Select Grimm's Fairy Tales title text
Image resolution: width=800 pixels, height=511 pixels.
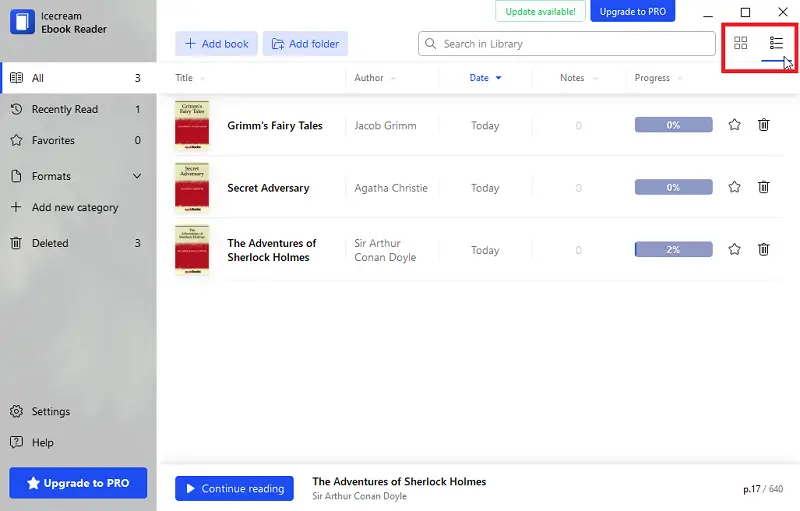coord(275,126)
